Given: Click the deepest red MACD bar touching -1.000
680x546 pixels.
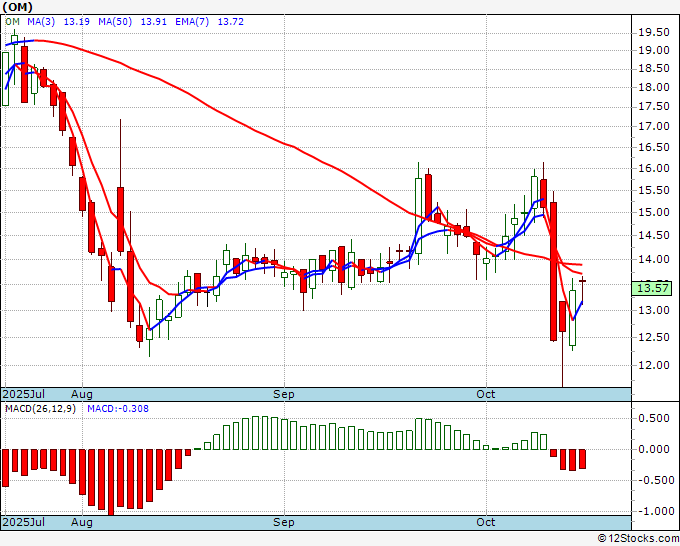Looking at the screenshot, I should (x=111, y=482).
